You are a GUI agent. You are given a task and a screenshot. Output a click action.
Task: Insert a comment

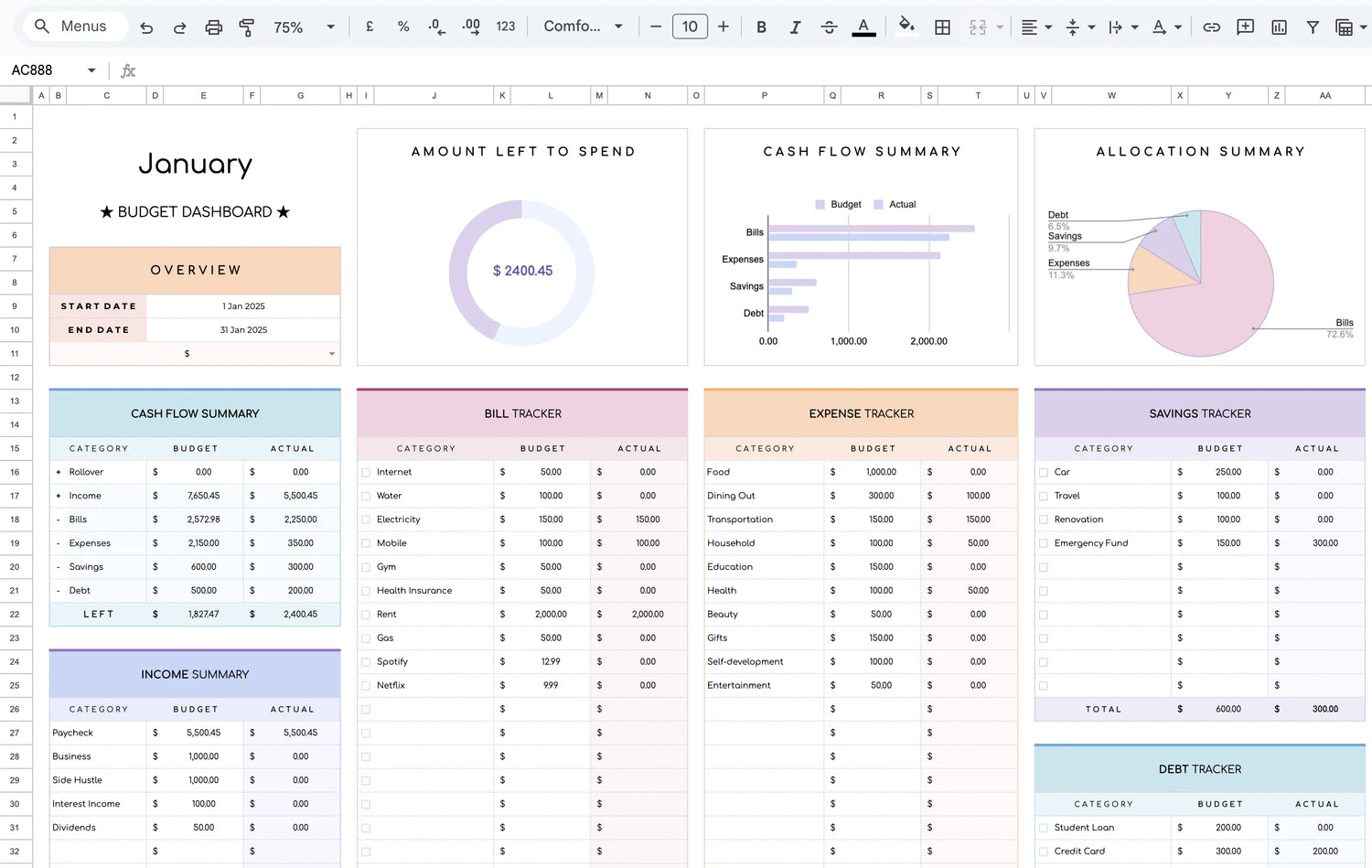point(1245,27)
